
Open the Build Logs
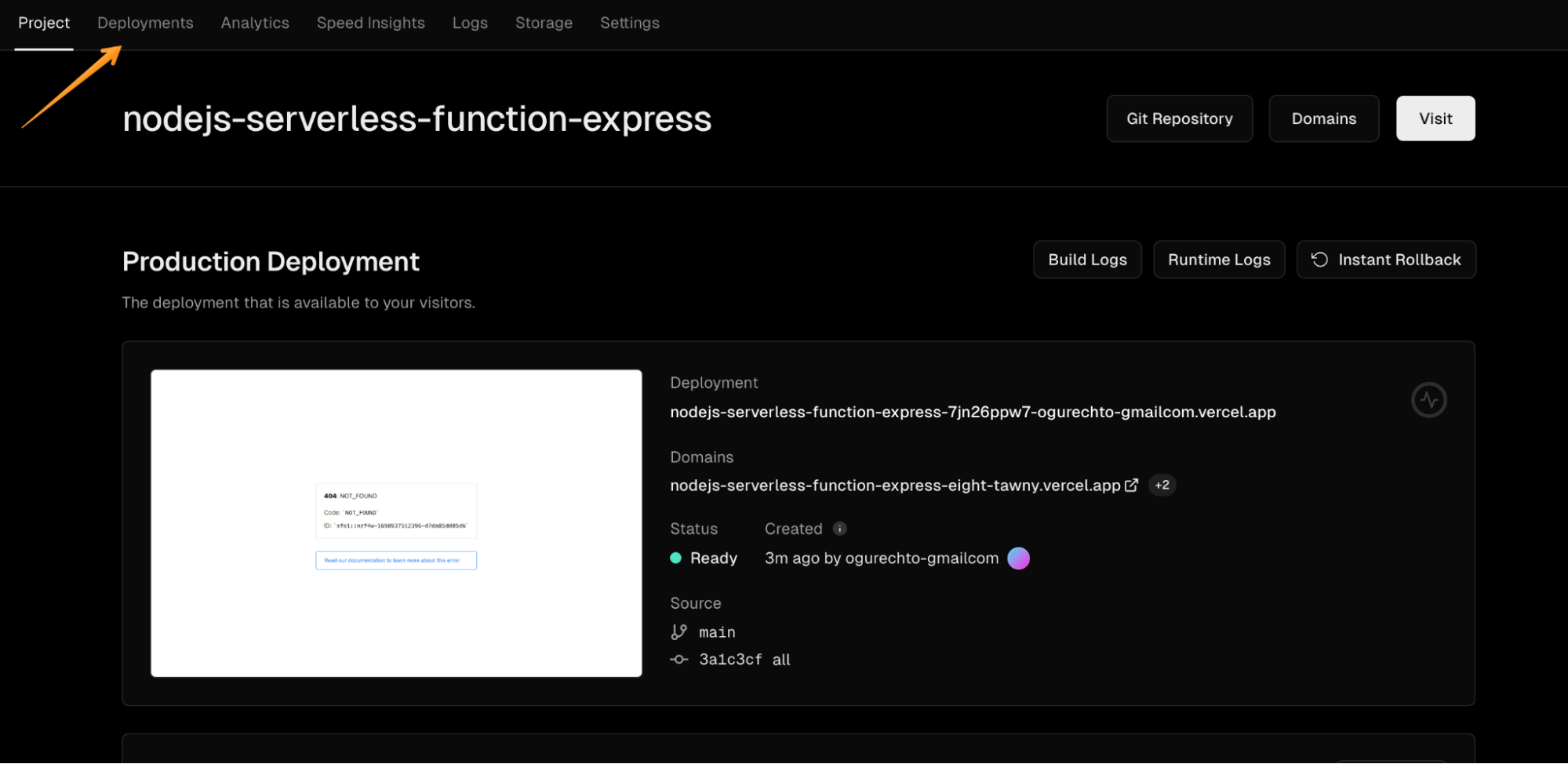pyautogui.click(x=1086, y=259)
